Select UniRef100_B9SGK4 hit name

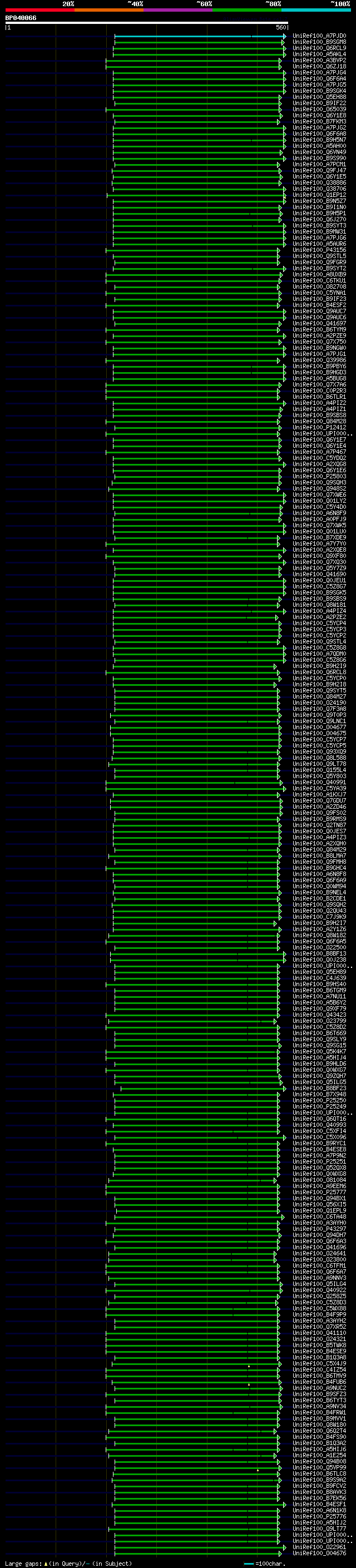pyautogui.click(x=319, y=91)
